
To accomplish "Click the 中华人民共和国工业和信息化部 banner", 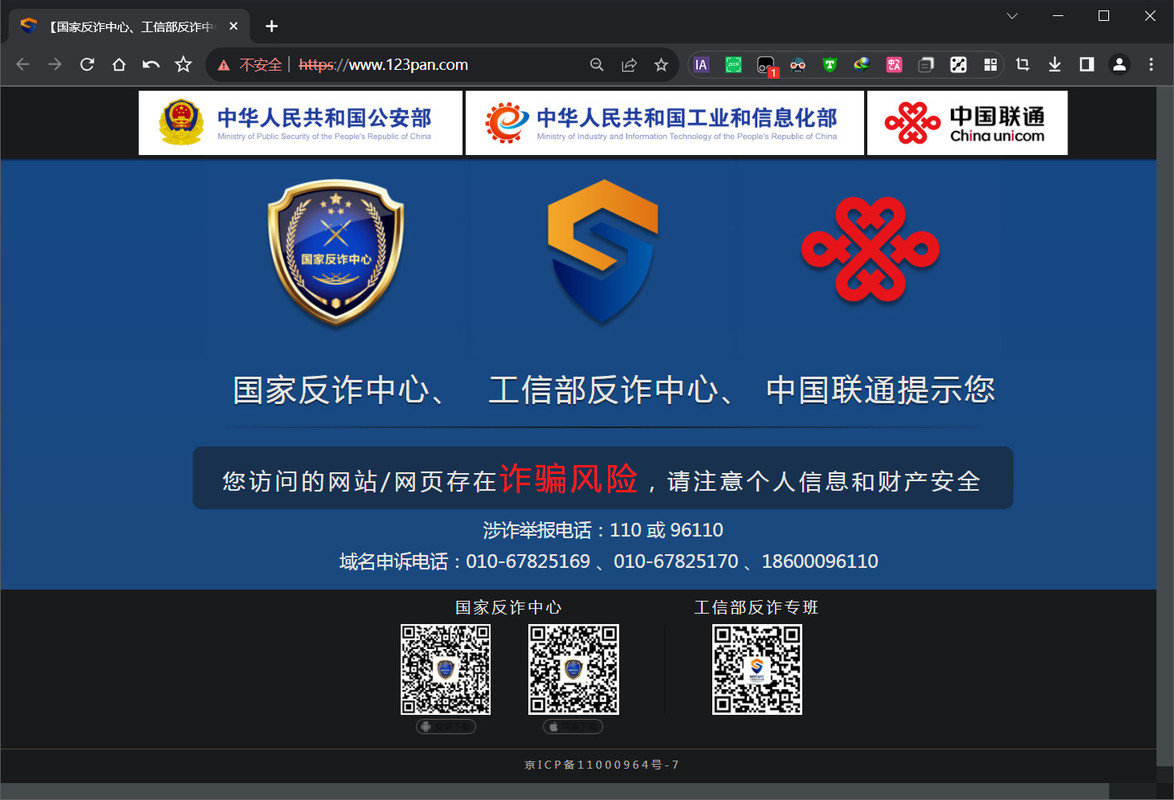I will click(665, 123).
